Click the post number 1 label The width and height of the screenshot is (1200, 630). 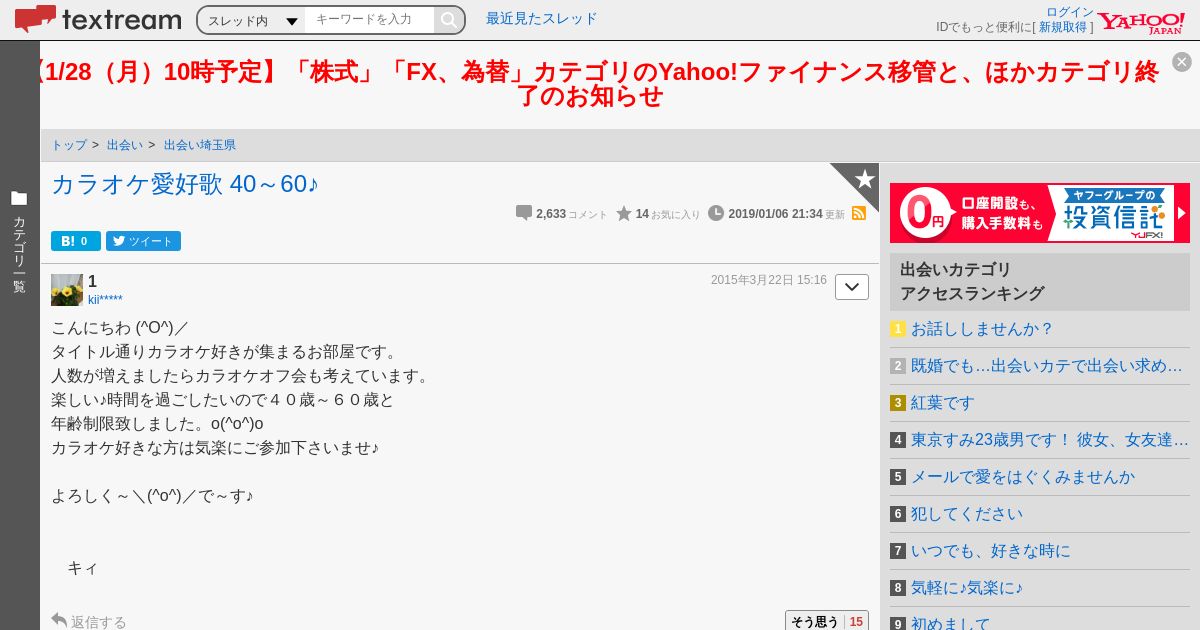tap(92, 281)
